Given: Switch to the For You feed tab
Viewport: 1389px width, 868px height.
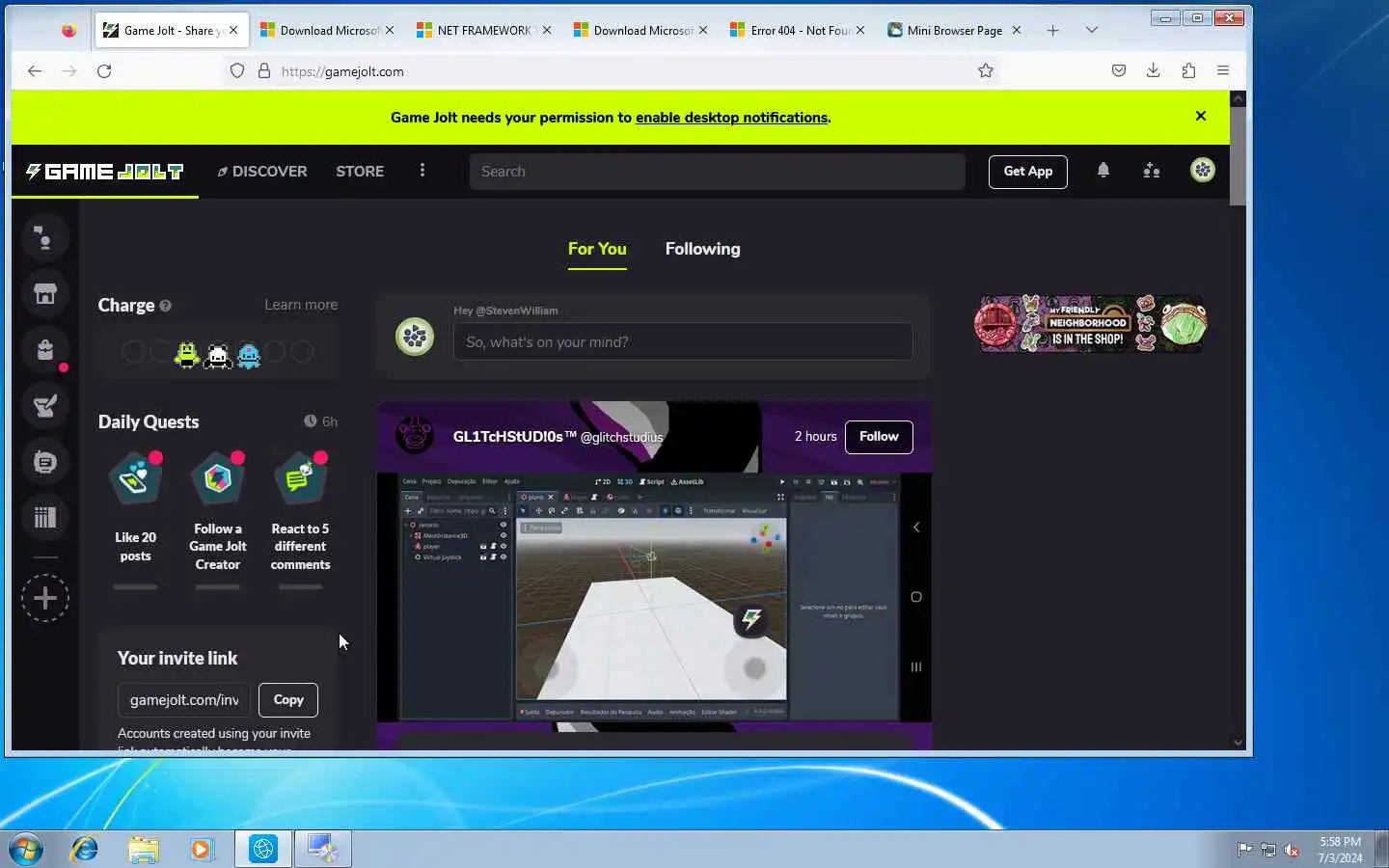Looking at the screenshot, I should [x=597, y=249].
